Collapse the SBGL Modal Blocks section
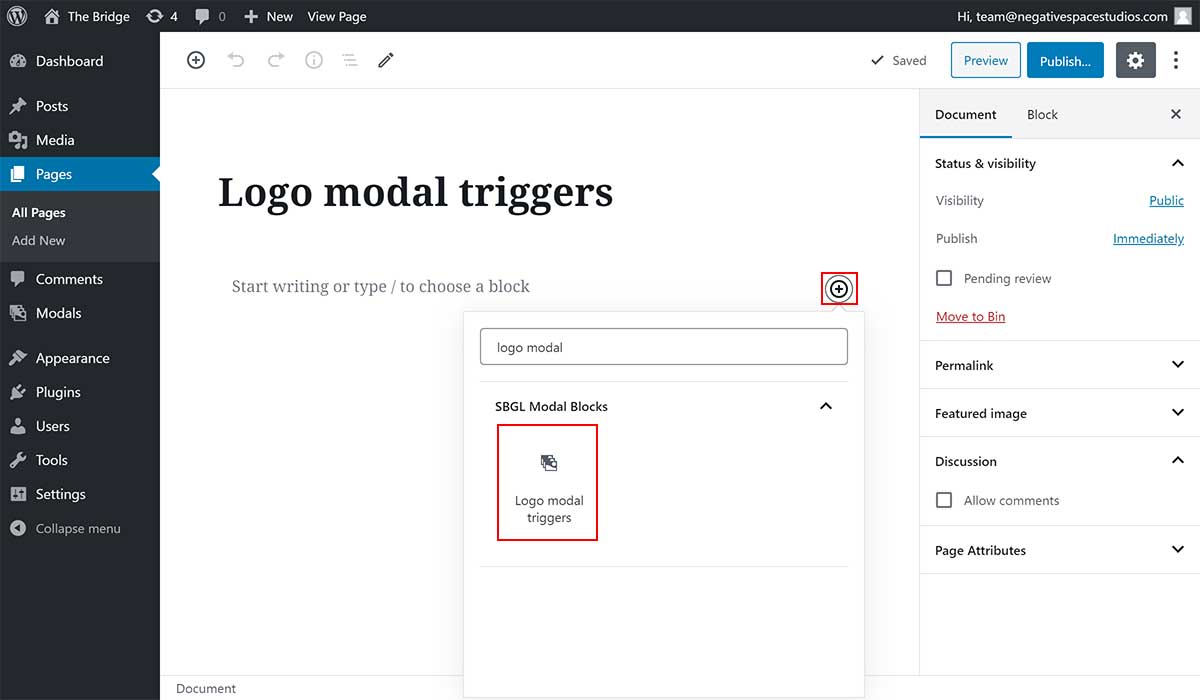Screen dimensions: 1200x700 coord(825,406)
